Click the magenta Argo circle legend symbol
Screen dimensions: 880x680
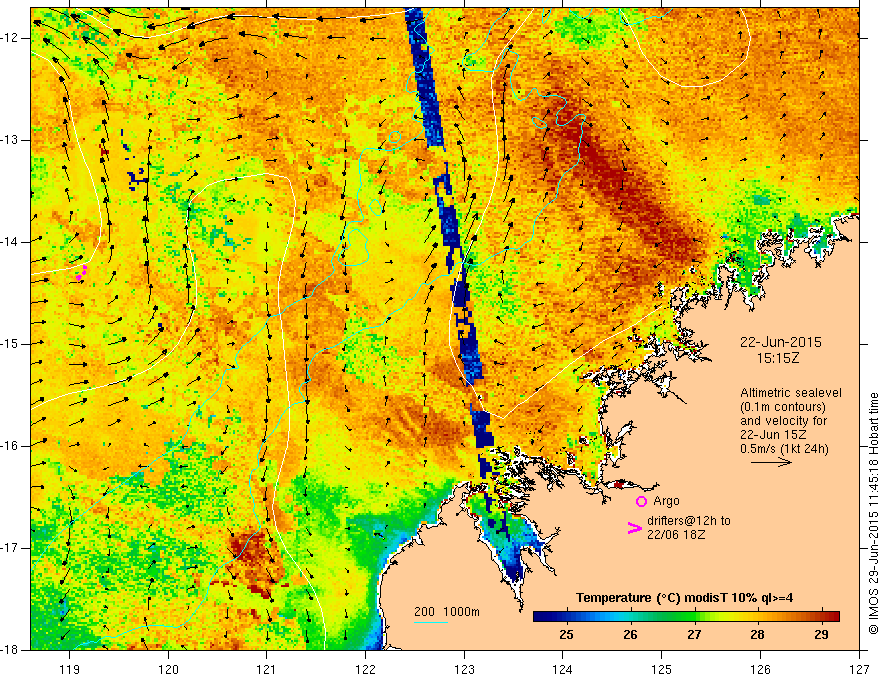[641, 501]
